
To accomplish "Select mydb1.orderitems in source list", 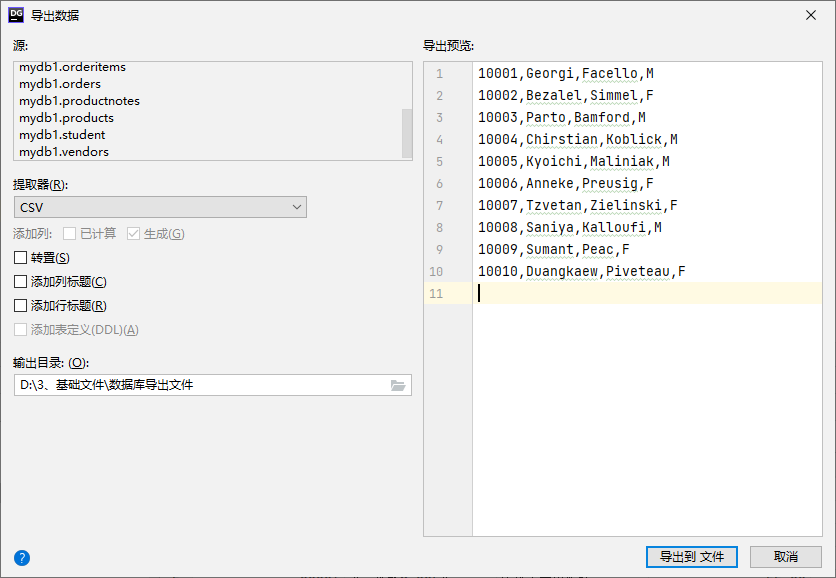I will (x=73, y=67).
